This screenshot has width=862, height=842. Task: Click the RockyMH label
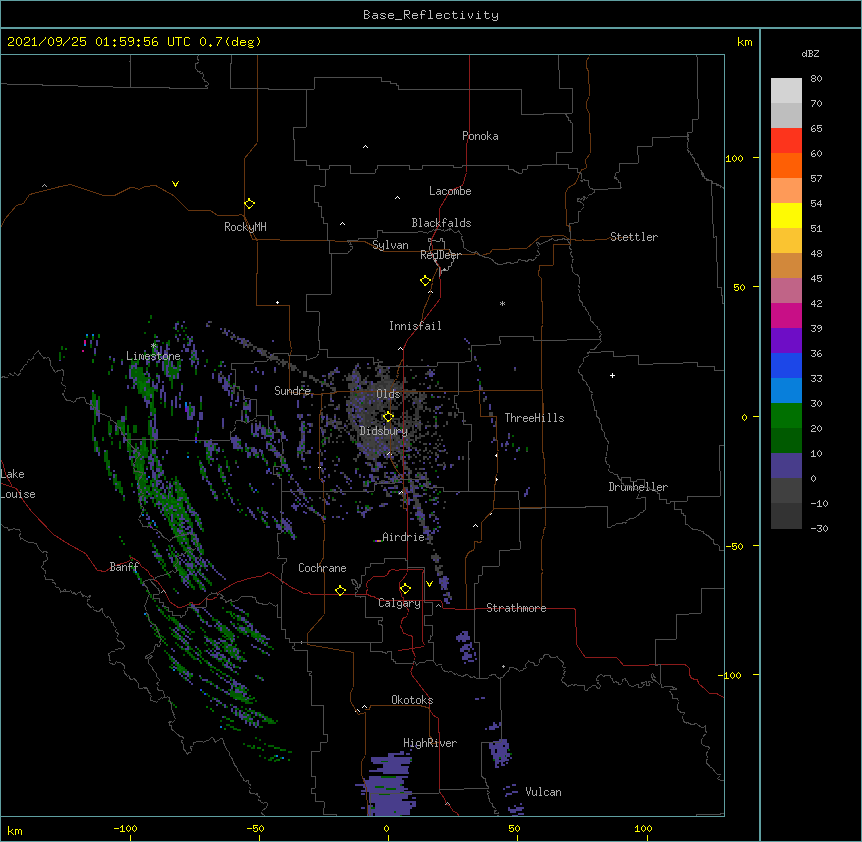coord(245,227)
